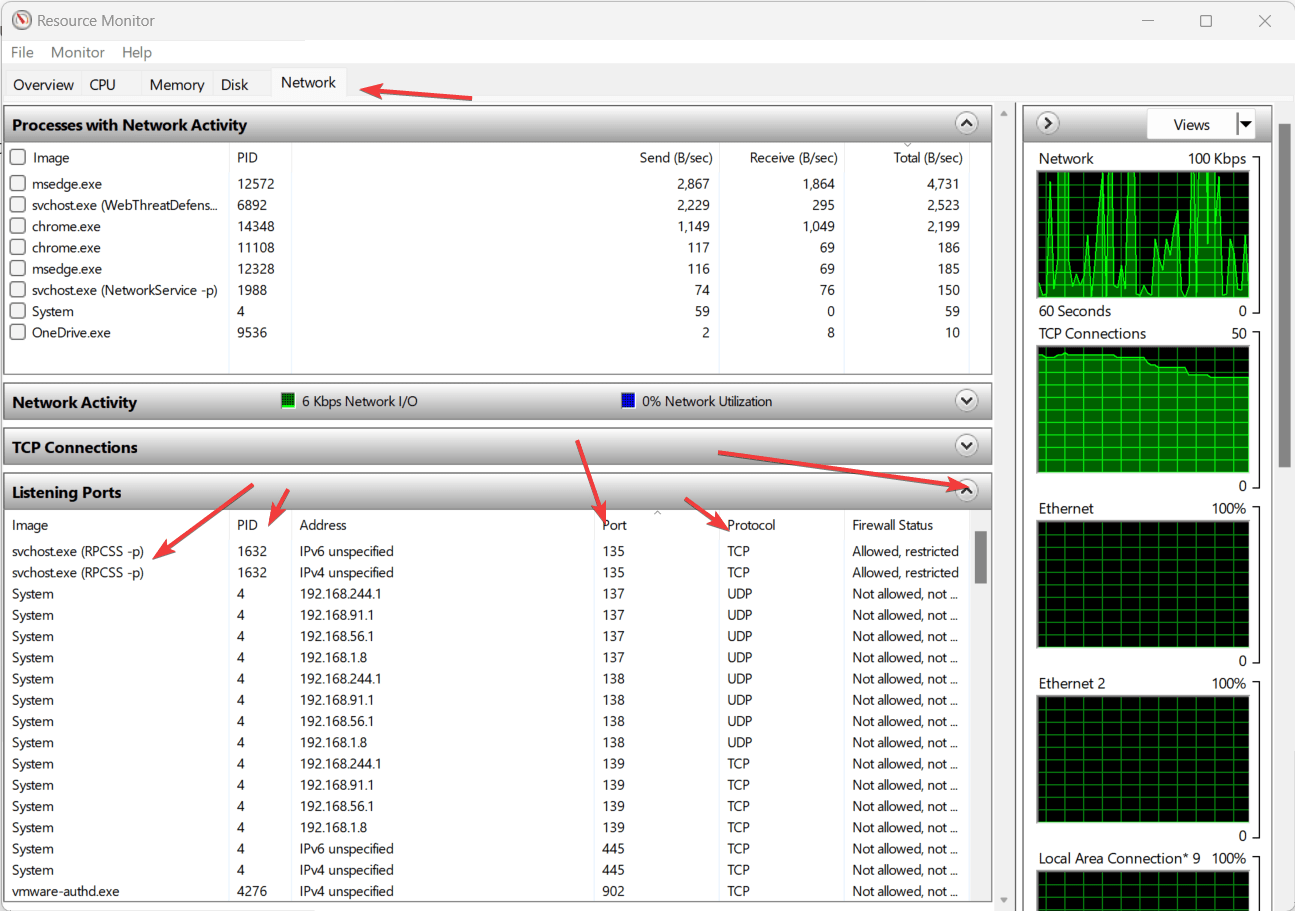The image size is (1295, 911).
Task: Check the msedge.exe PID 12328 checkbox
Action: click(18, 269)
